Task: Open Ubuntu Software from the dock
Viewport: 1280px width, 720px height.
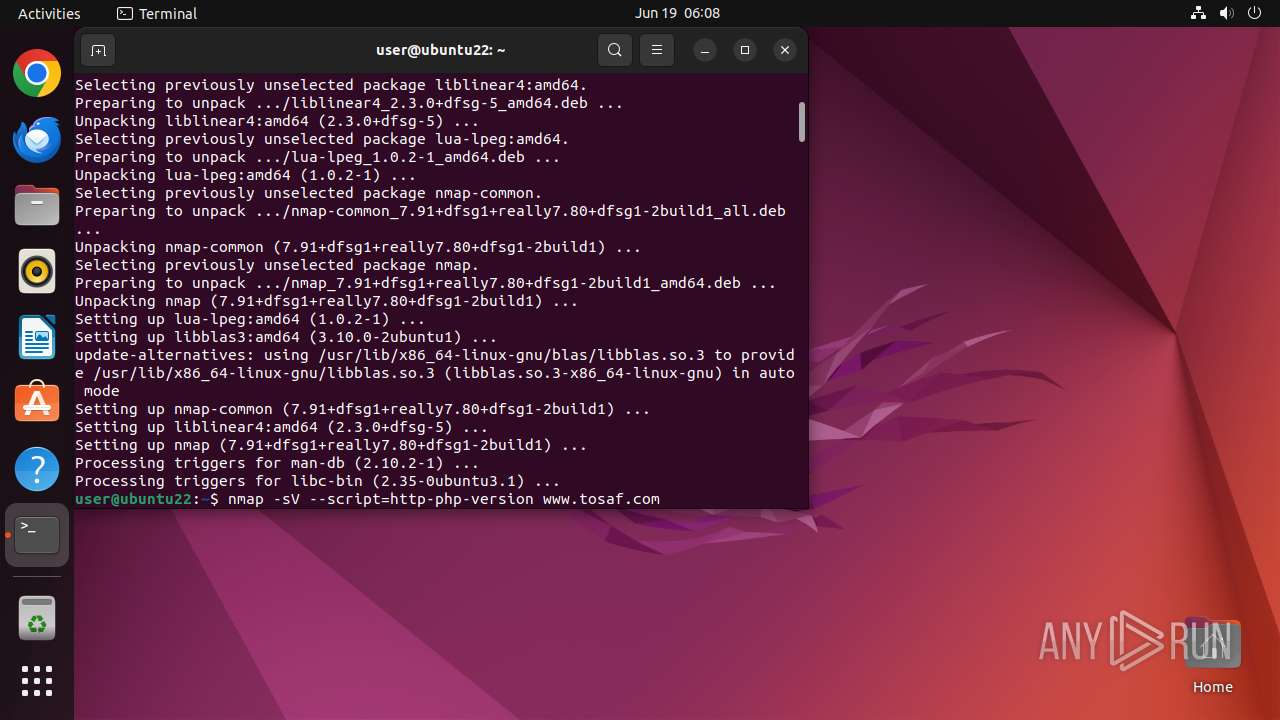Action: point(37,403)
